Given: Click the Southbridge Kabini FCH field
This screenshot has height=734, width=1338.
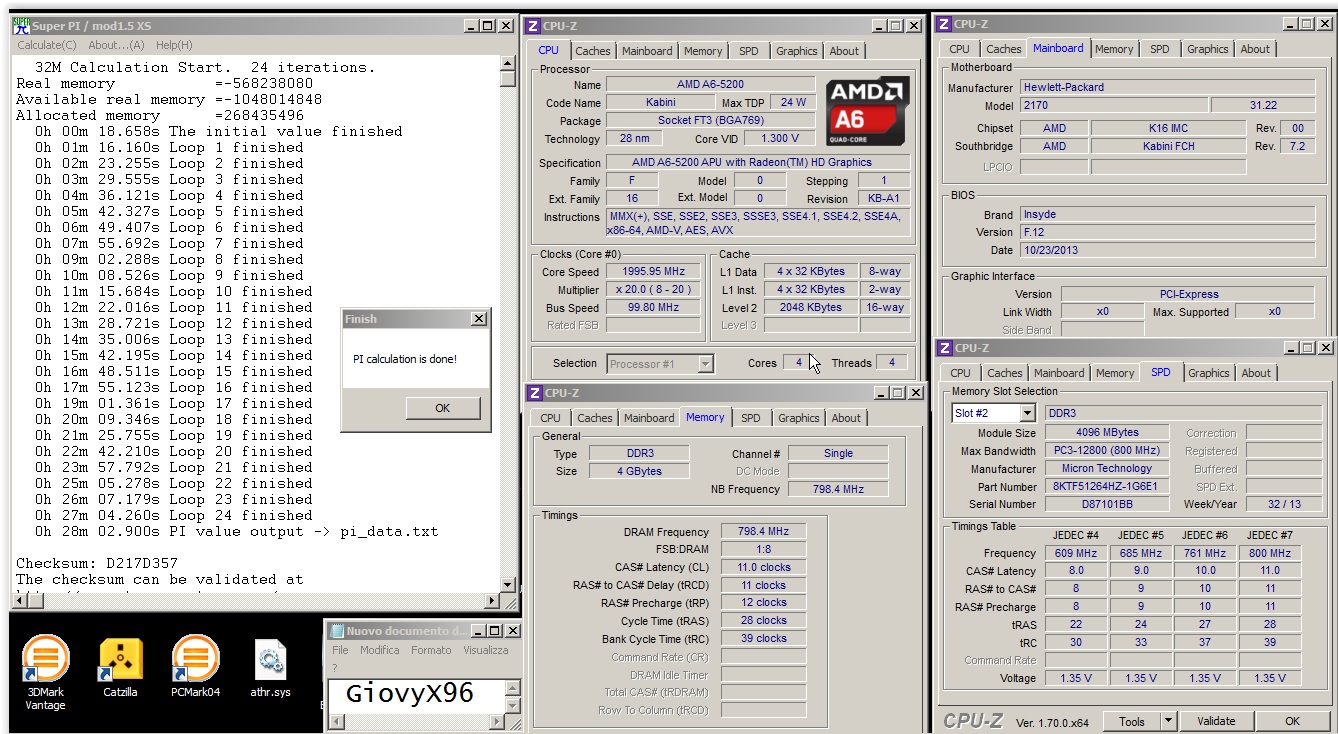Looking at the screenshot, I should click(1170, 146).
